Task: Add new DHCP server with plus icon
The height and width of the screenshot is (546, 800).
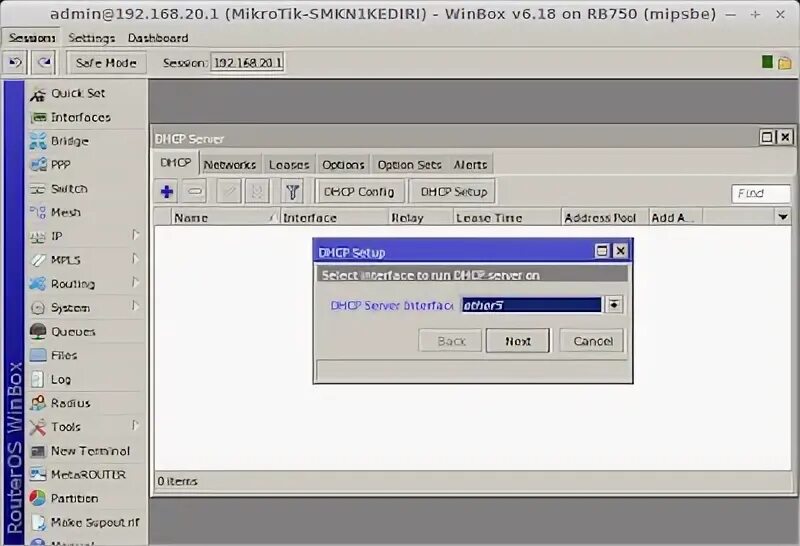Action: [x=167, y=192]
